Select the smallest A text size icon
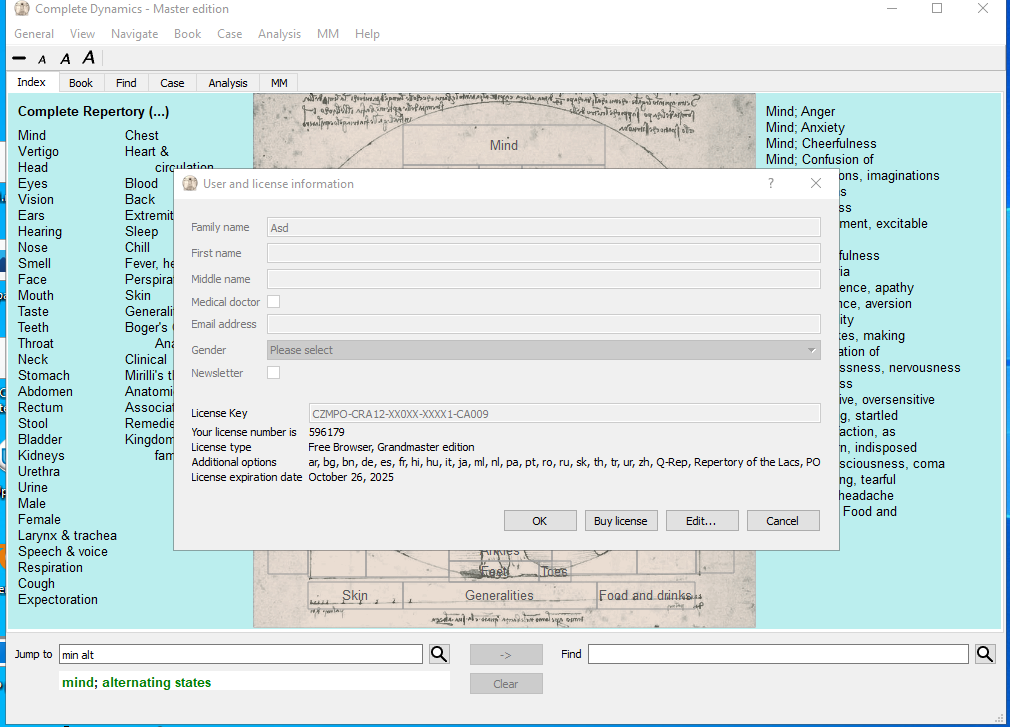 (x=43, y=60)
